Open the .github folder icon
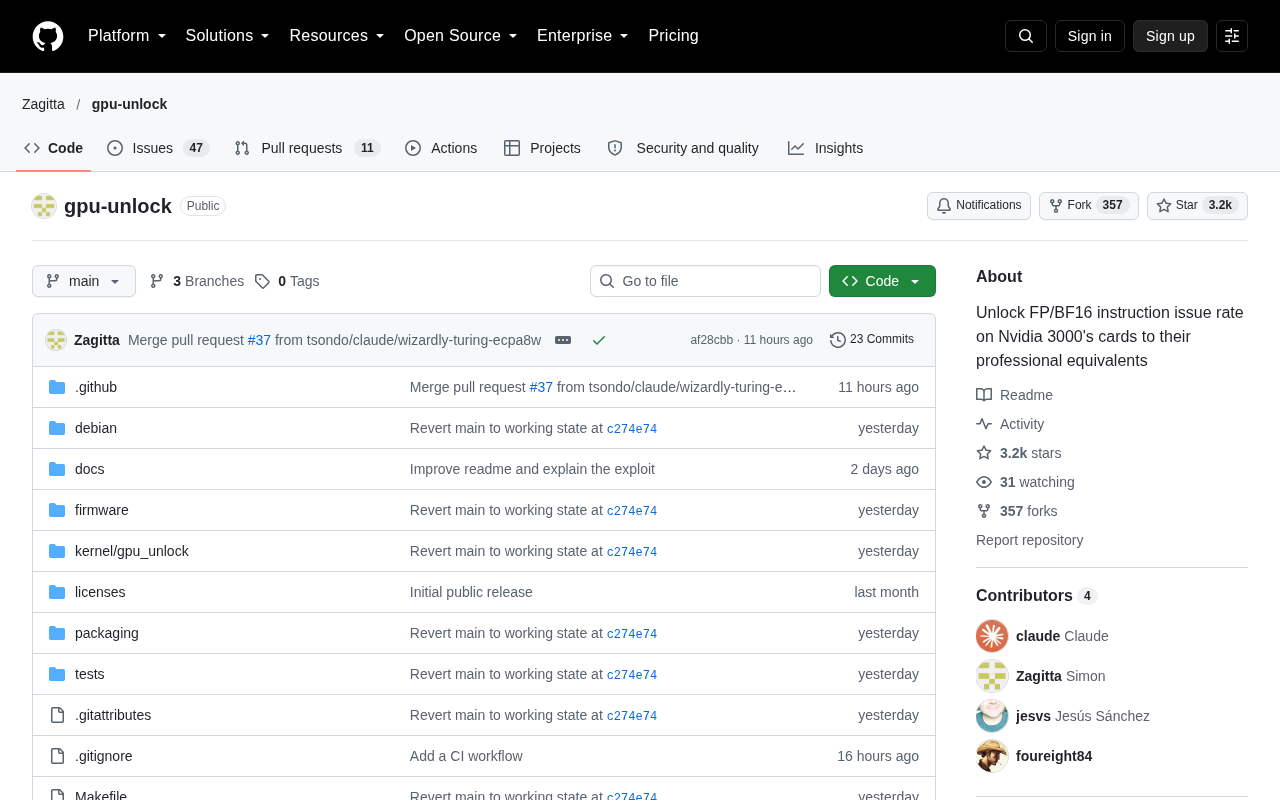 57,387
